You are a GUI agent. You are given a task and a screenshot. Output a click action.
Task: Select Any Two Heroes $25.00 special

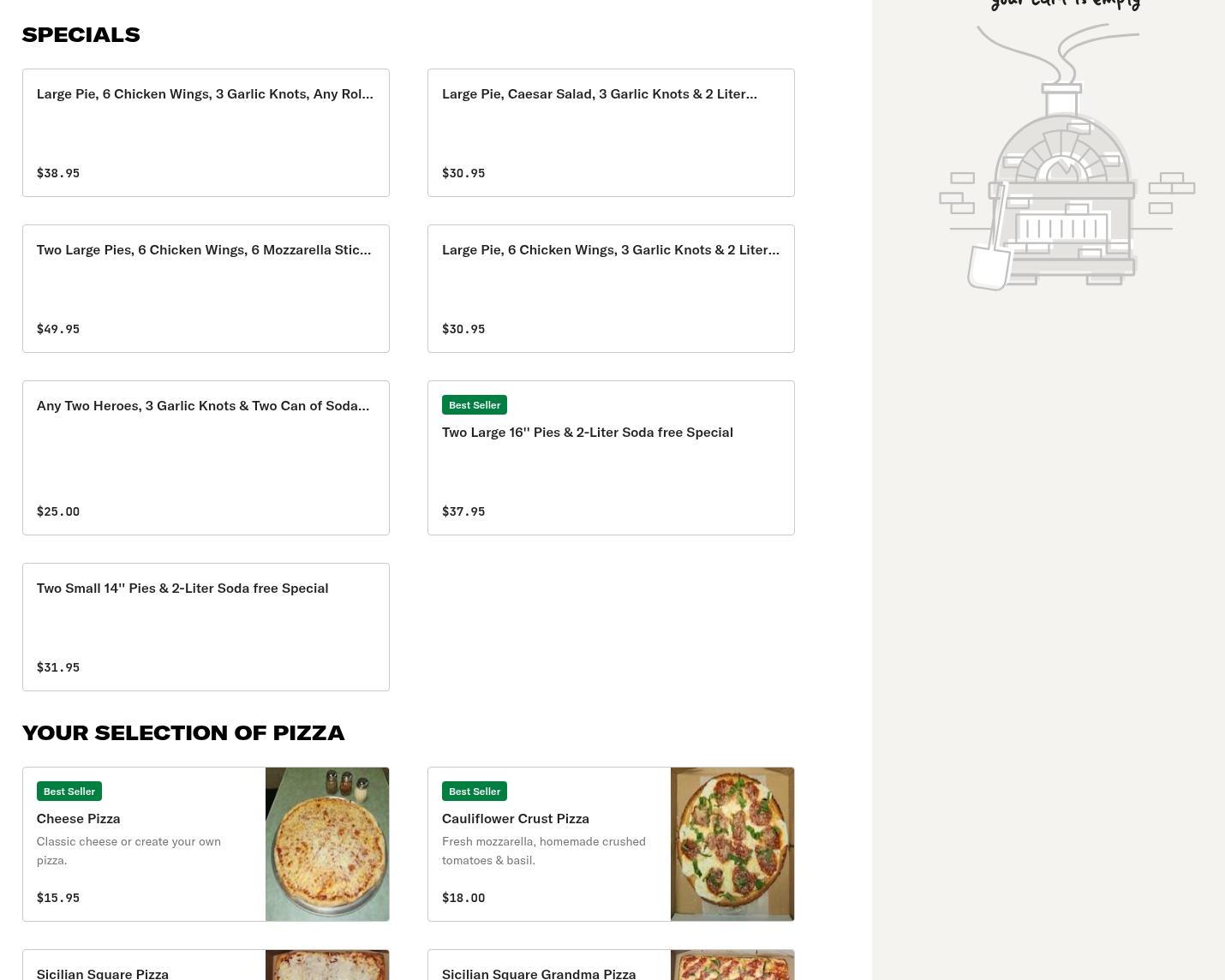pos(206,457)
